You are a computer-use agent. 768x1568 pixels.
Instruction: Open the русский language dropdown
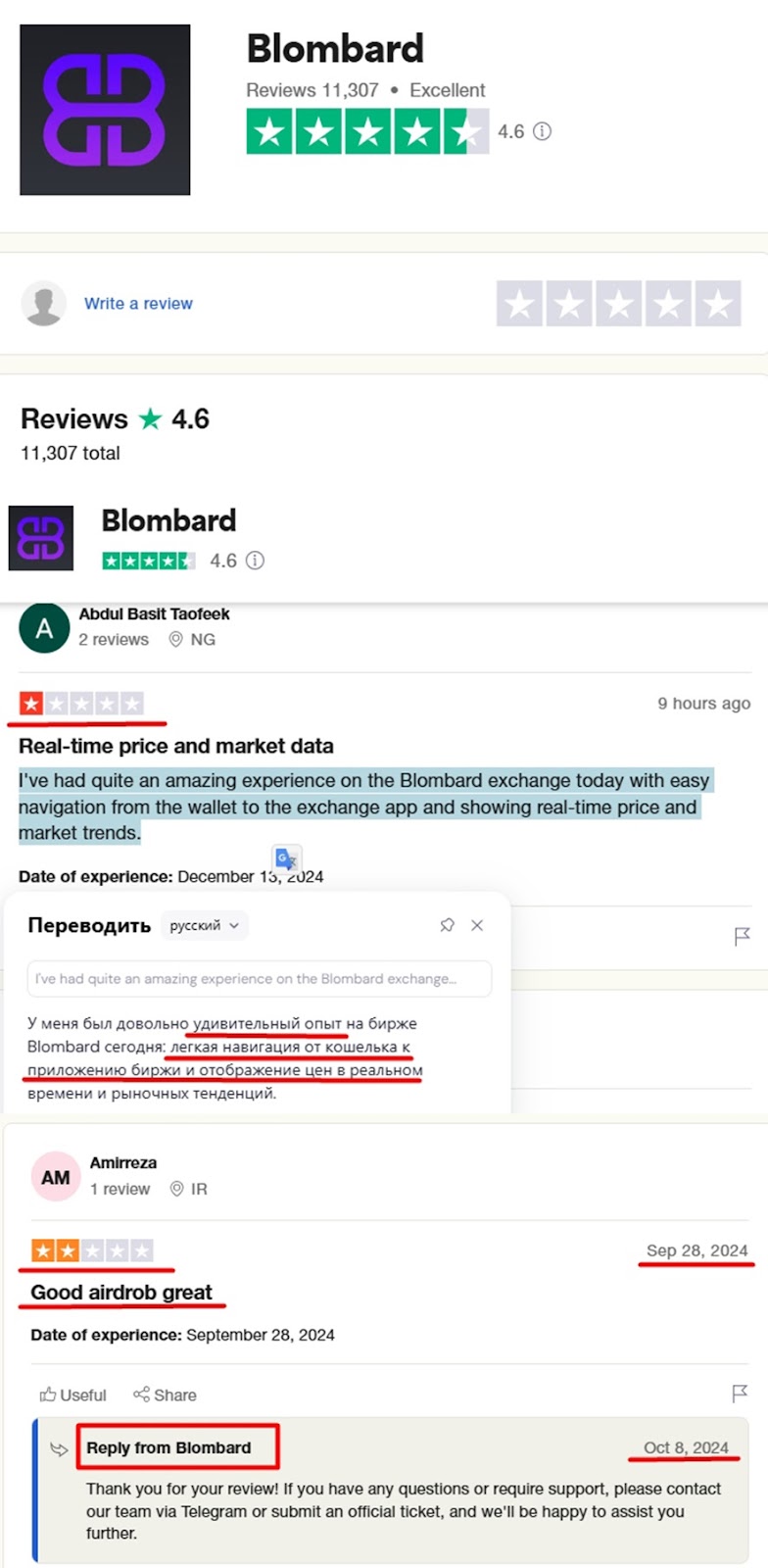[204, 925]
